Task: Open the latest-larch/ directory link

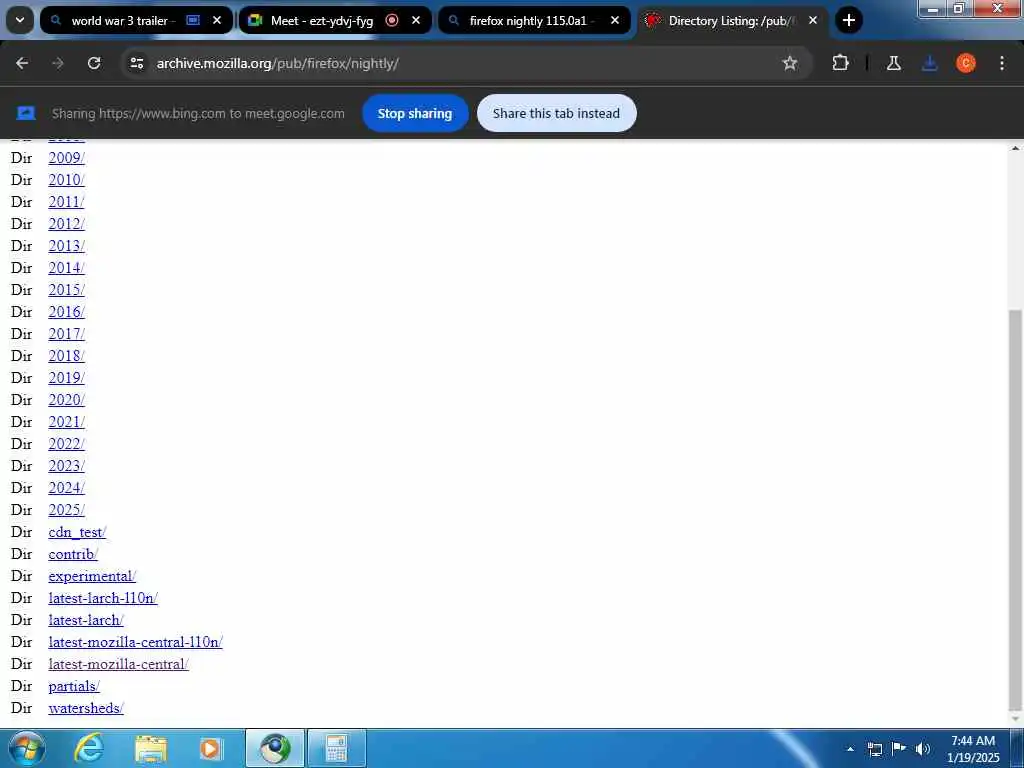Action: coord(86,620)
